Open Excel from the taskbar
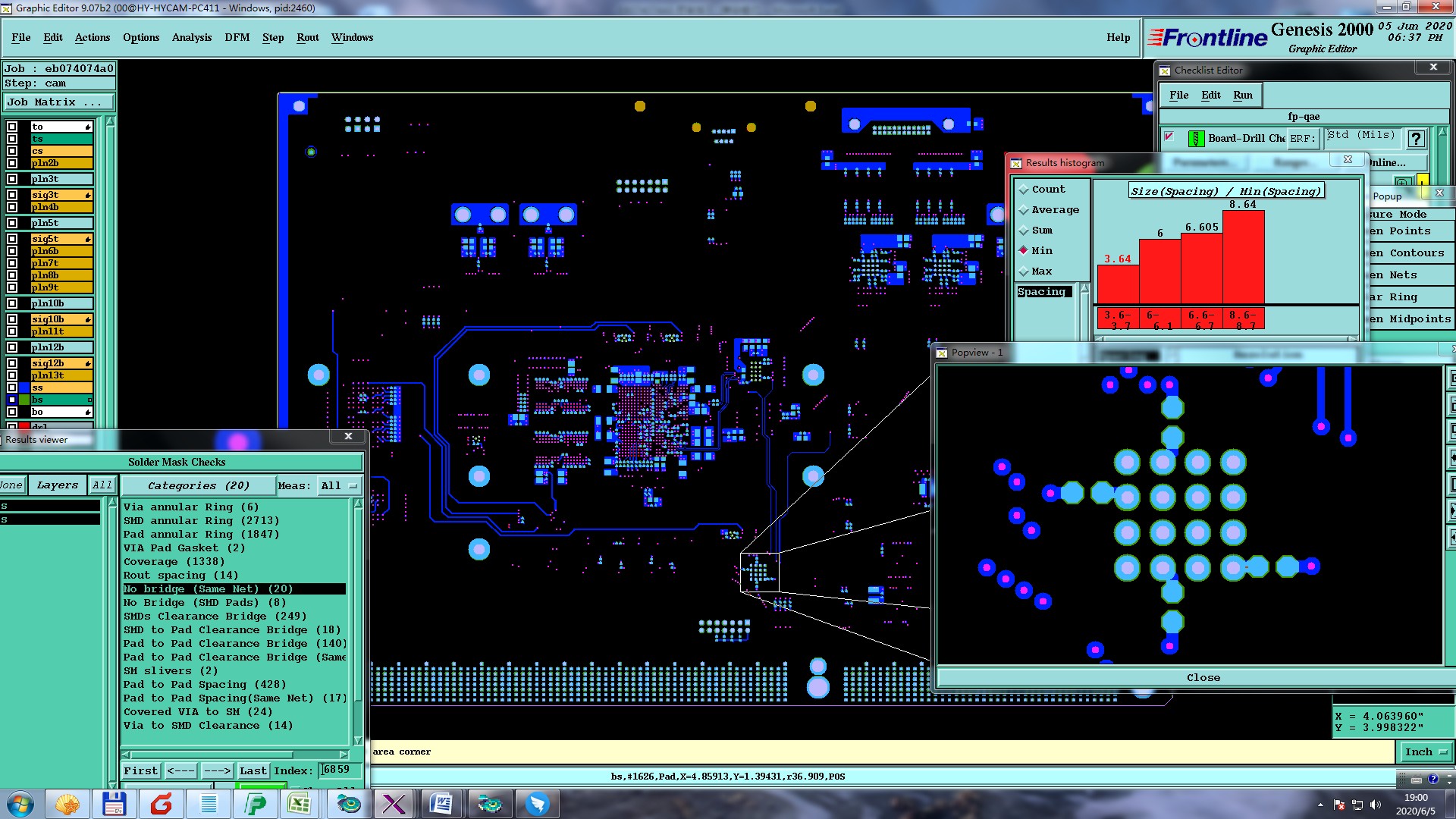Viewport: 1456px width, 819px height. [300, 804]
